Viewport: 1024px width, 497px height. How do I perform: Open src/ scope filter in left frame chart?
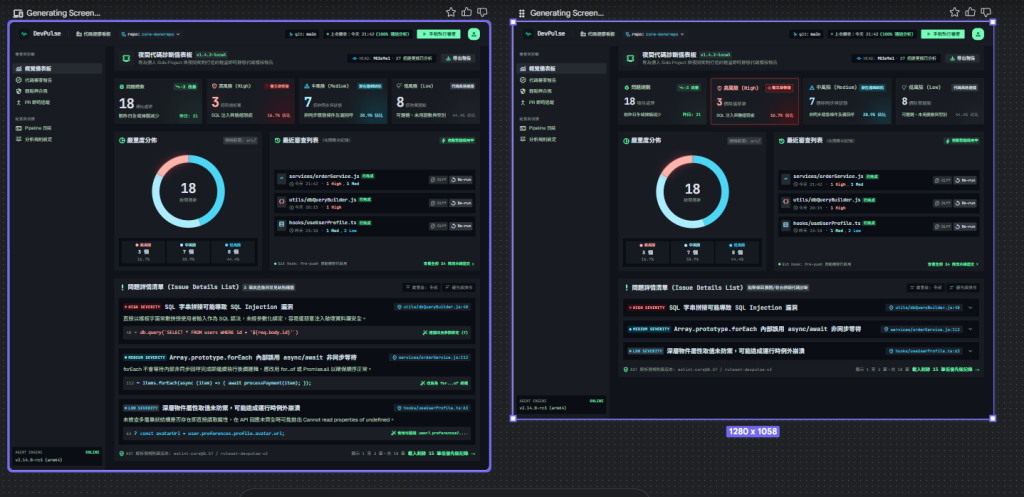click(241, 140)
